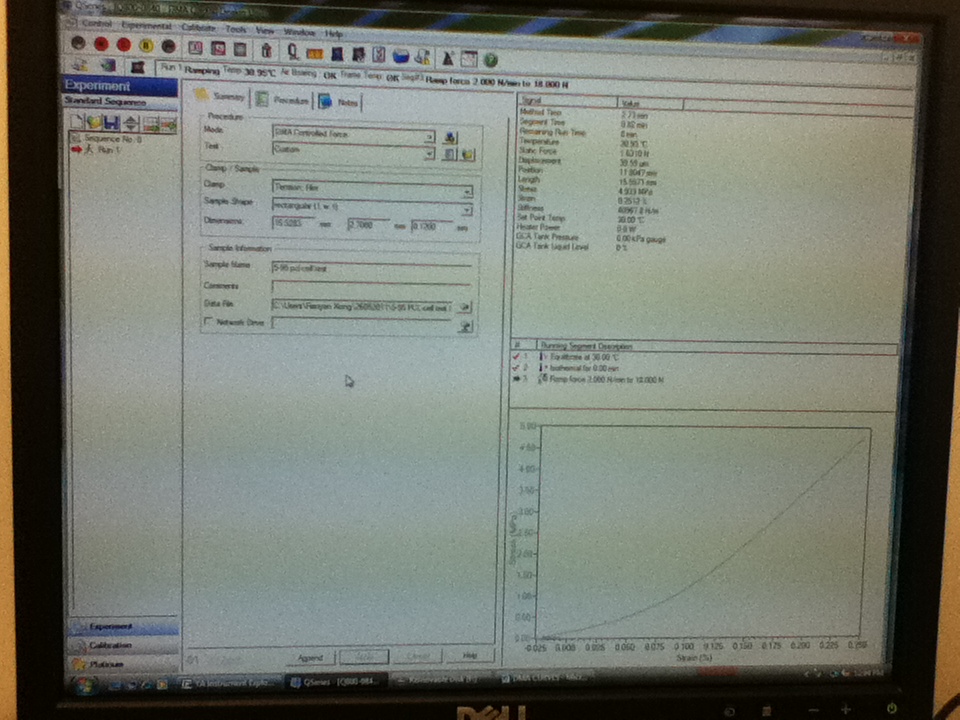The height and width of the screenshot is (720, 960).
Task: Open the Mode dropdown
Action: click(x=430, y=137)
